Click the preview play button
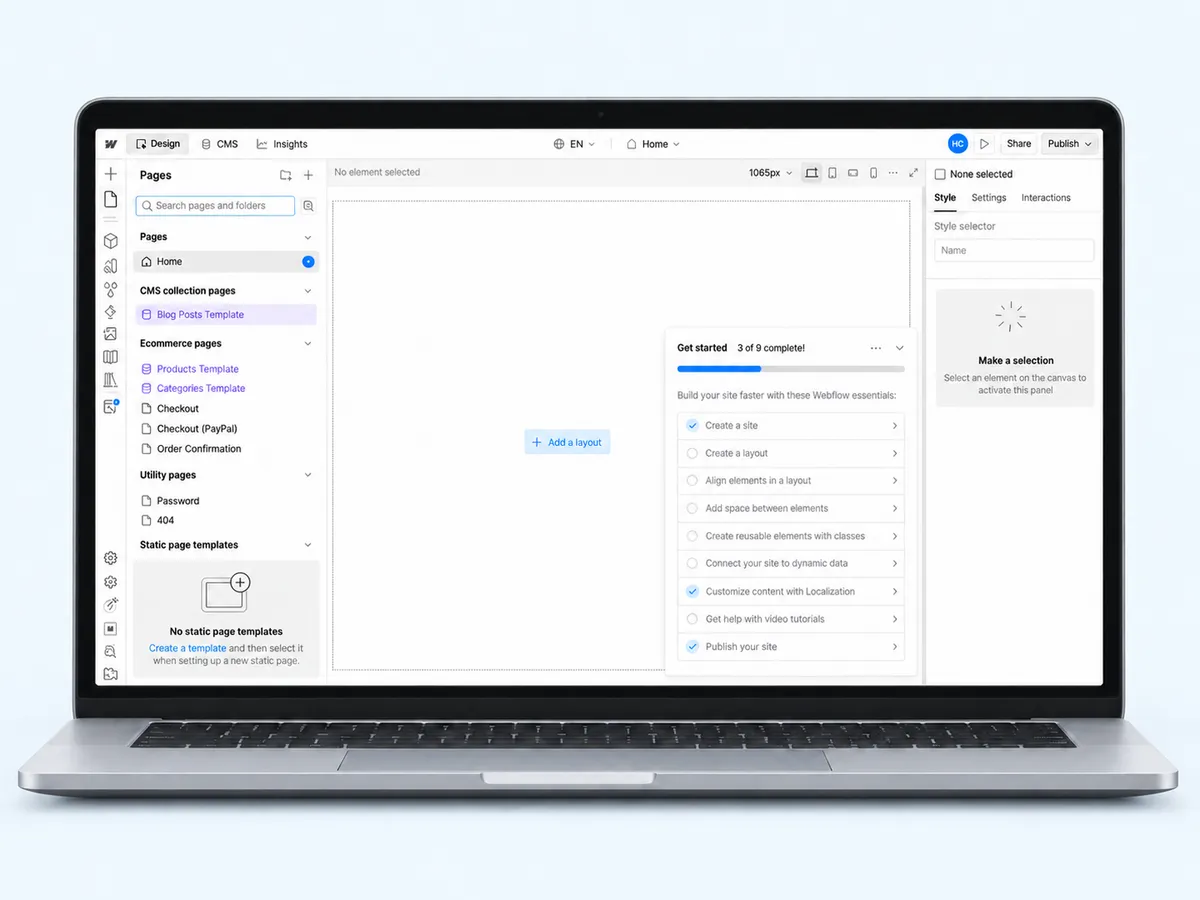This screenshot has width=1200, height=900. (984, 144)
